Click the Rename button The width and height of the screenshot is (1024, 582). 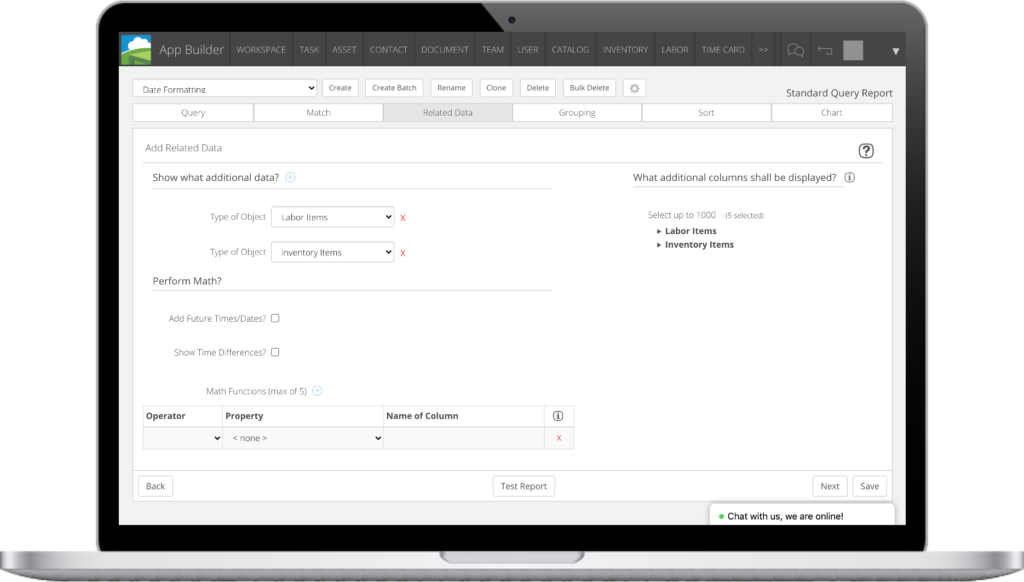click(451, 88)
